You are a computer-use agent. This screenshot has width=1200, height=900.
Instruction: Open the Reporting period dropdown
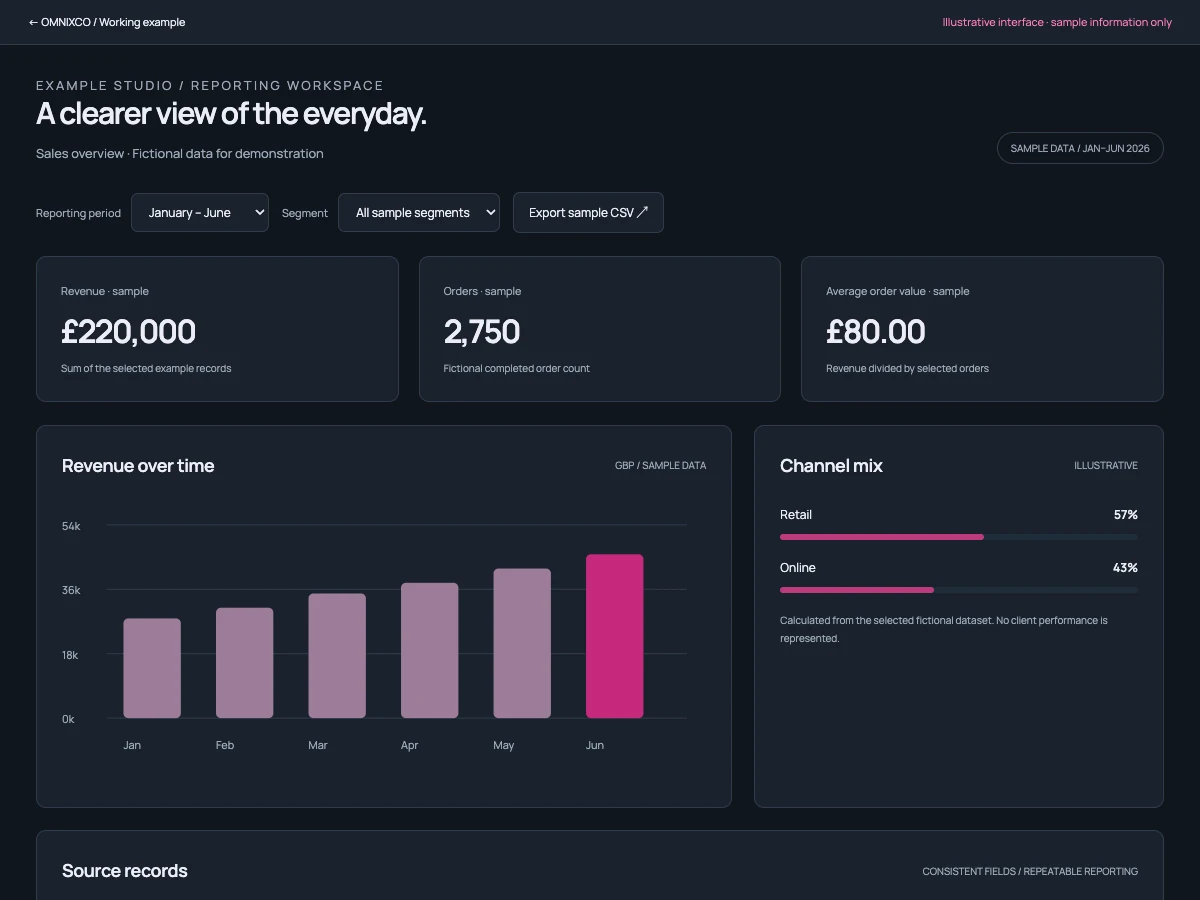[x=200, y=212]
